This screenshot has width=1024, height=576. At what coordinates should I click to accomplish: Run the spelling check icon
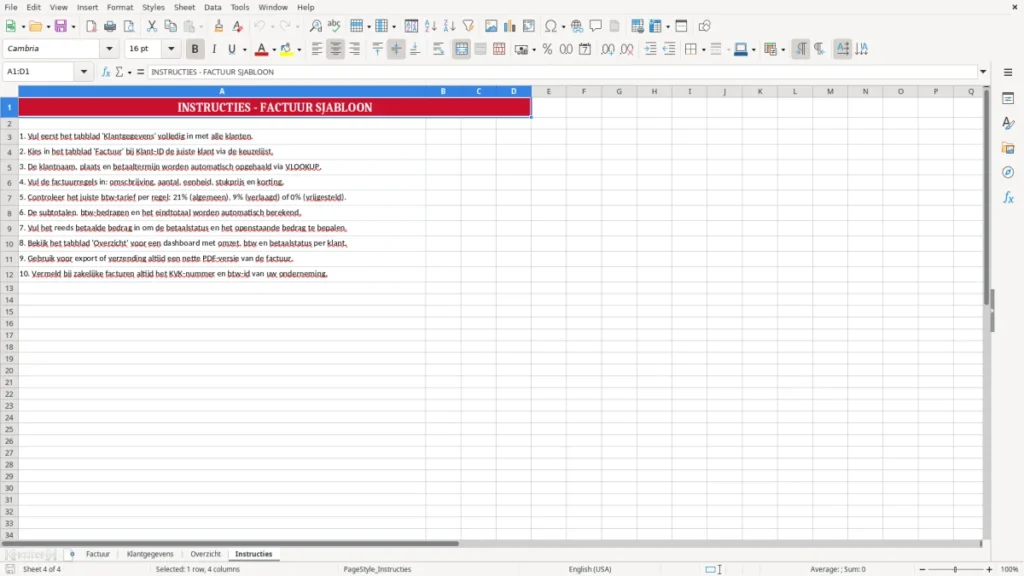[334, 26]
